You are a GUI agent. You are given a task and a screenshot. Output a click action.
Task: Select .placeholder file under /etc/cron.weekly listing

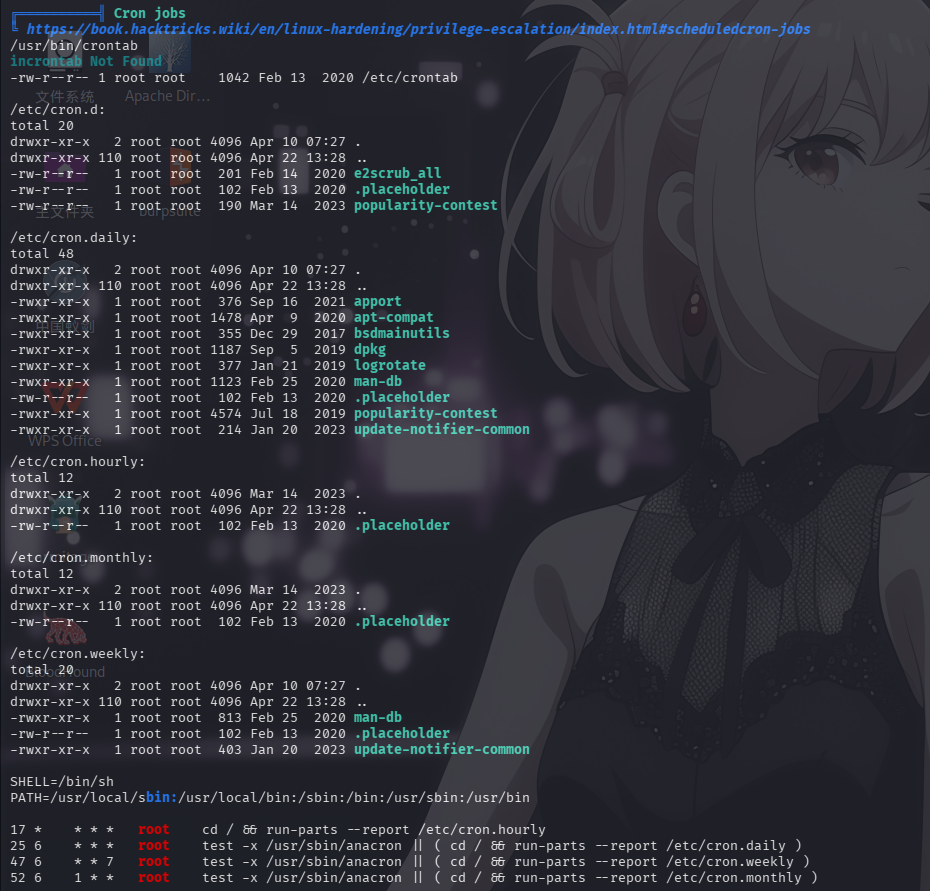coord(402,734)
